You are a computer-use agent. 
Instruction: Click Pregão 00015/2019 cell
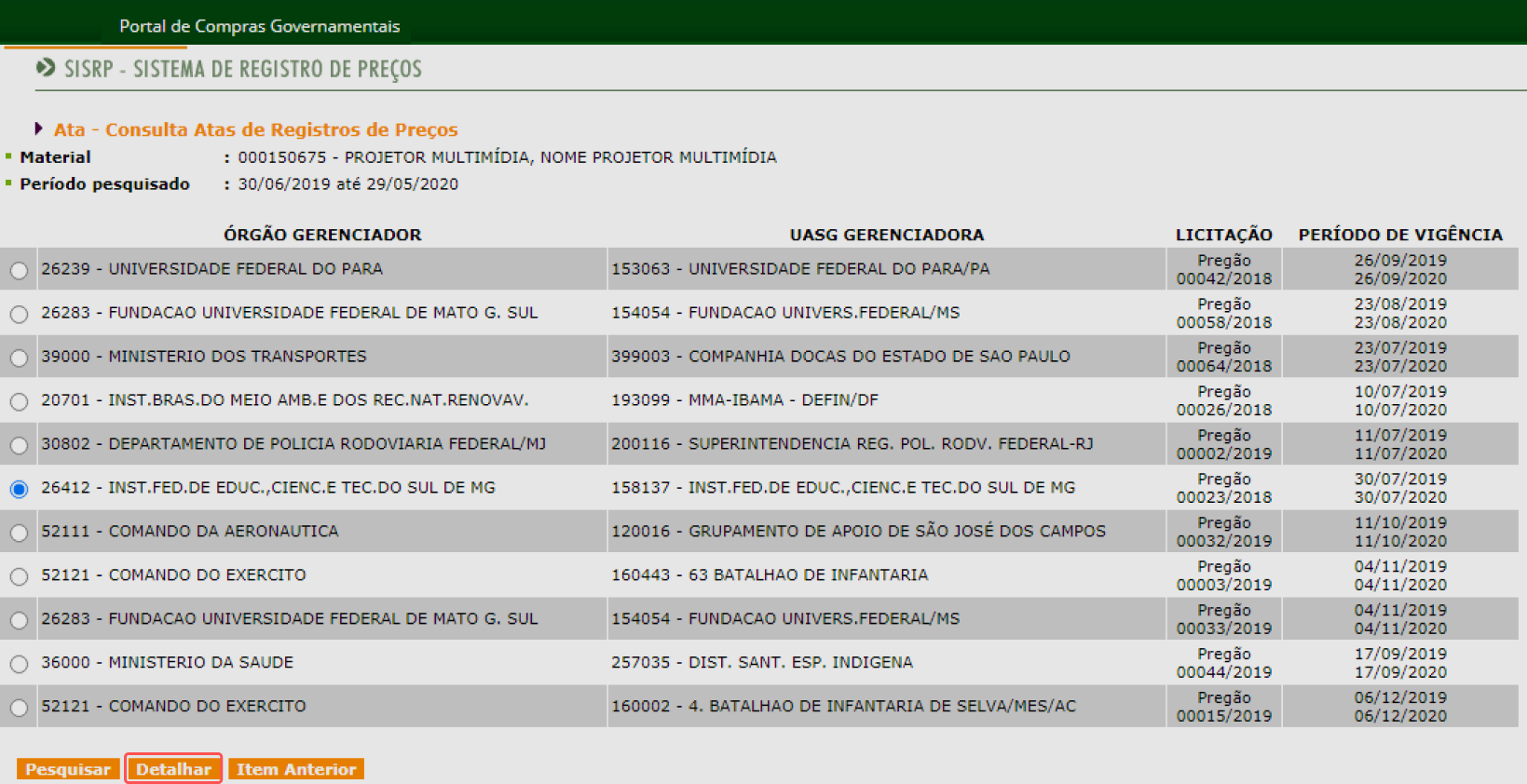[1224, 707]
